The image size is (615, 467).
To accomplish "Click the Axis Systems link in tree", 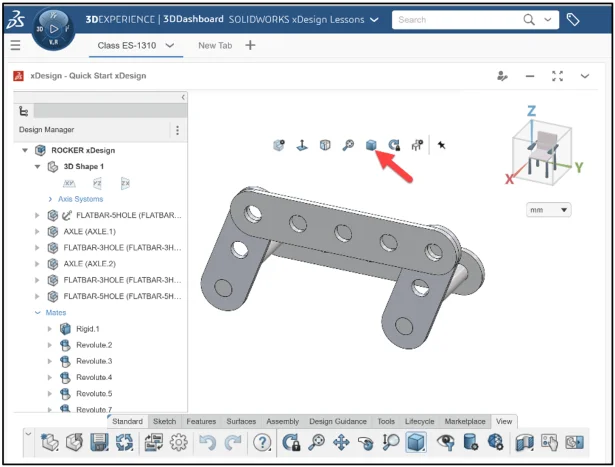I will pos(80,199).
